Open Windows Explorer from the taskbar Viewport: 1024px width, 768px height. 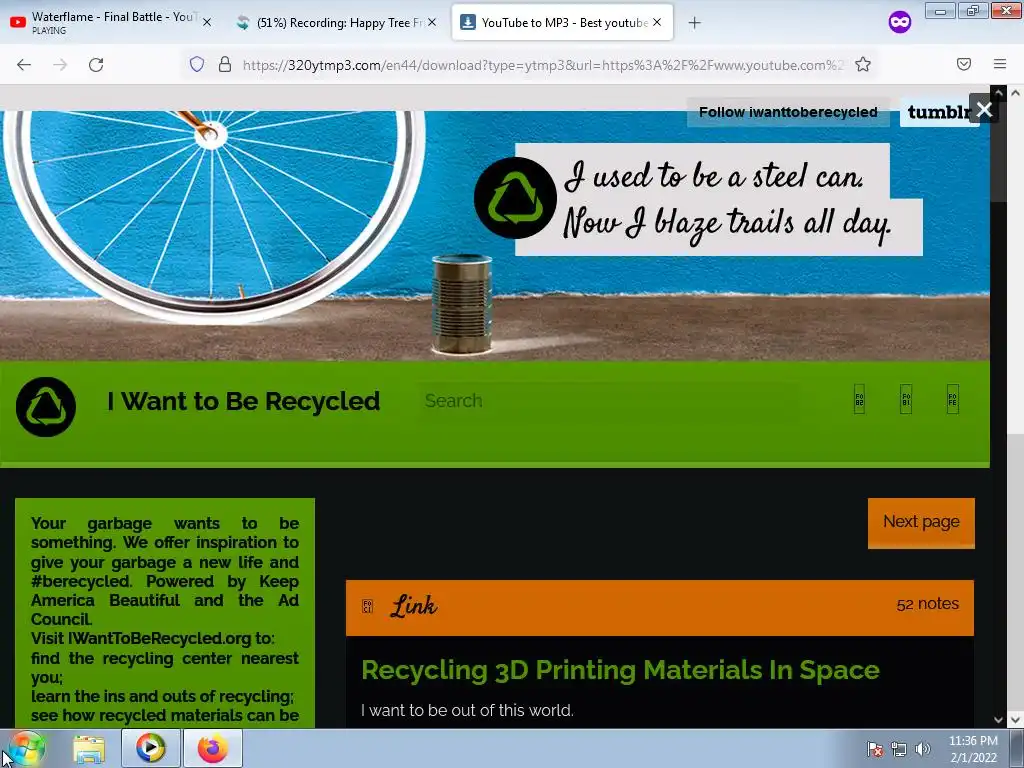[x=89, y=749]
